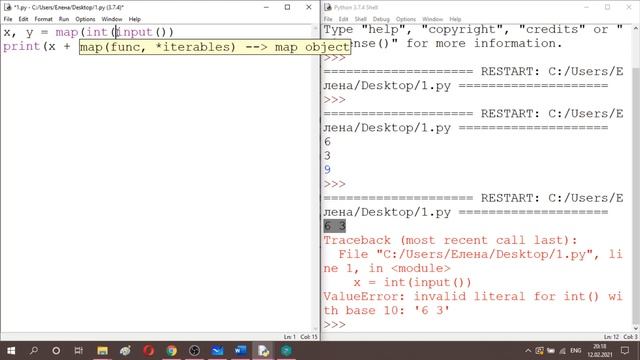Open Help menu in Python Shell window

(x=455, y=19)
